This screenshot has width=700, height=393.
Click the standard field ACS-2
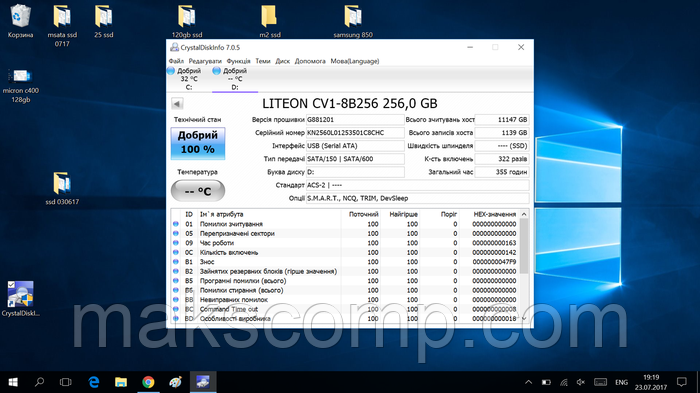(417, 185)
